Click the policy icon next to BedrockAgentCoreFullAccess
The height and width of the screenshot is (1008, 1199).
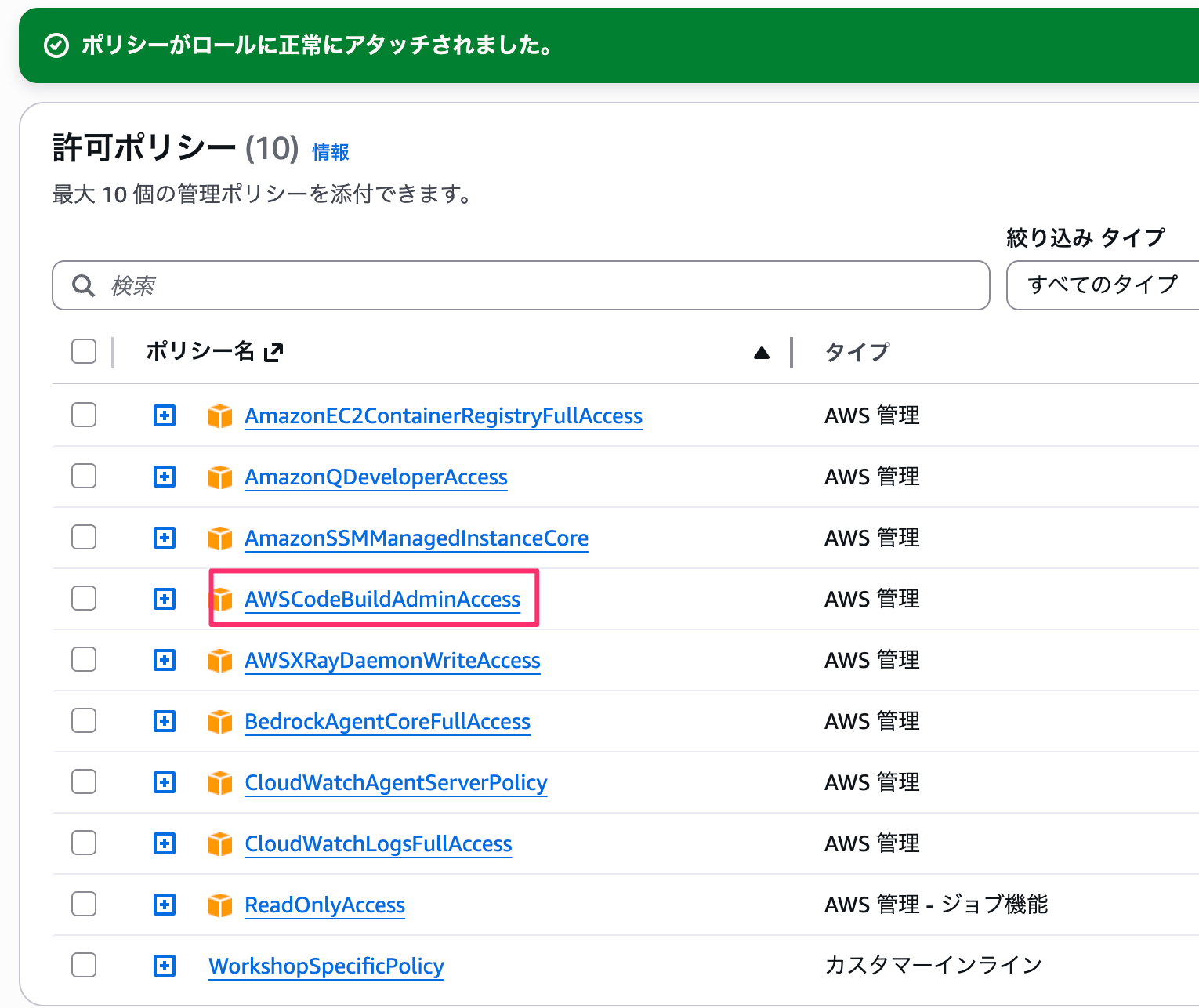[x=219, y=721]
